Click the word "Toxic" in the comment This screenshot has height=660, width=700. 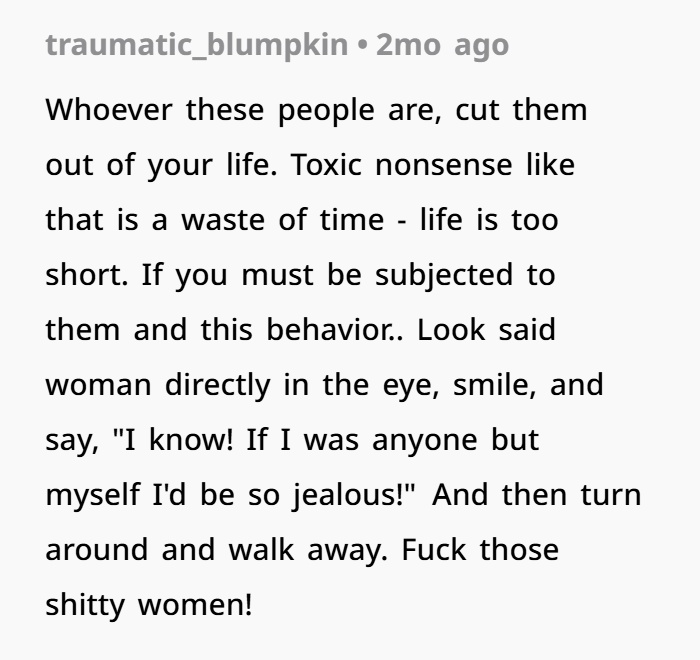(x=326, y=165)
